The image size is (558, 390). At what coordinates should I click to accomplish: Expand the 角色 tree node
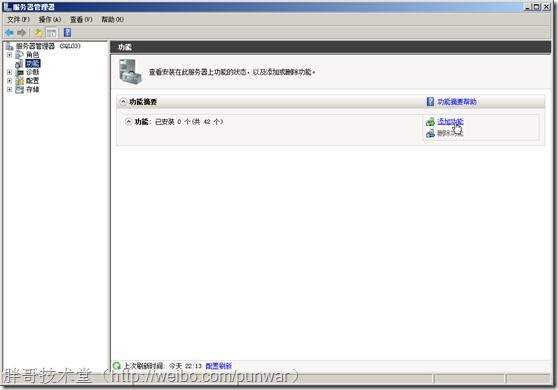9,55
